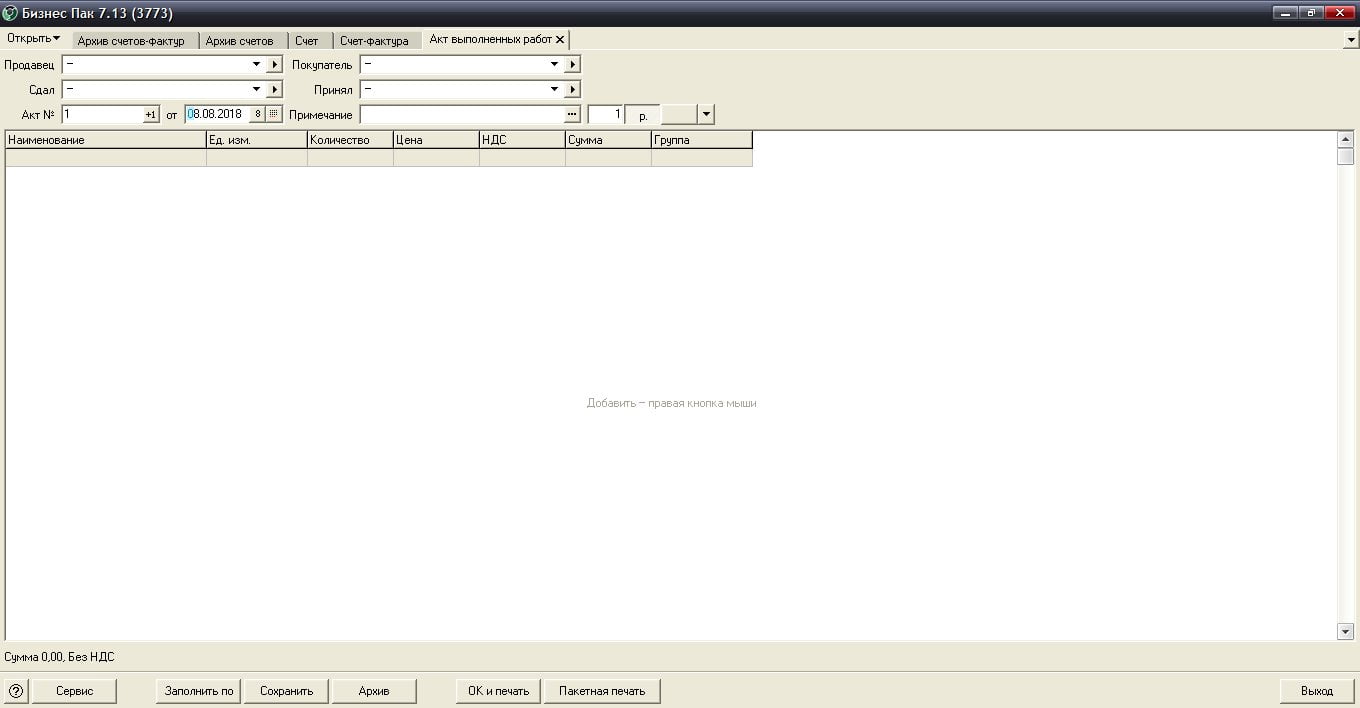Click the +1 increment button for Акт №
This screenshot has height=708, width=1360.
(151, 115)
